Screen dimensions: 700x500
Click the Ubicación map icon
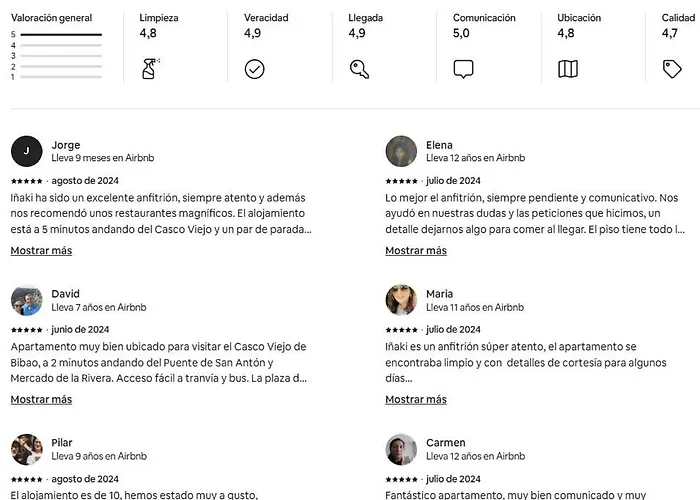[567, 69]
